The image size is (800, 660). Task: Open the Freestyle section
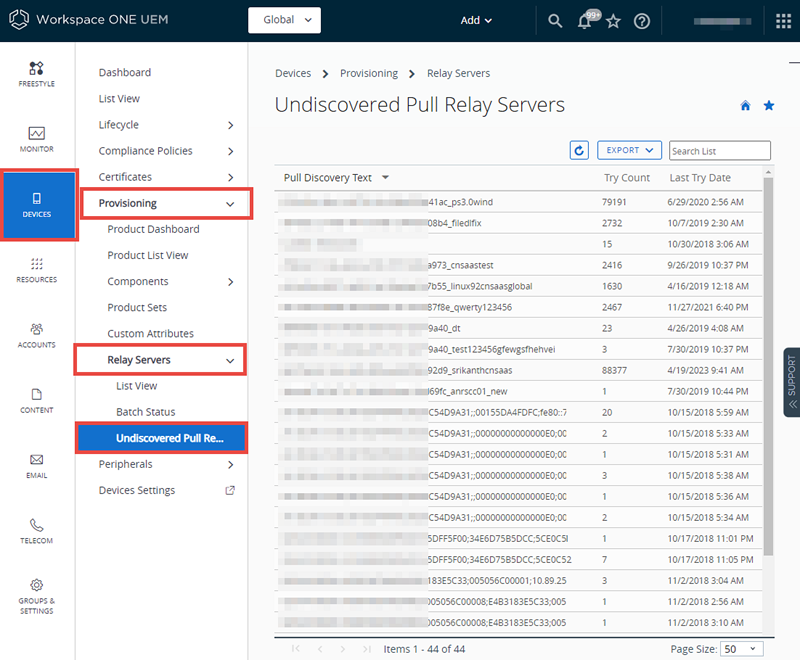pos(36,74)
